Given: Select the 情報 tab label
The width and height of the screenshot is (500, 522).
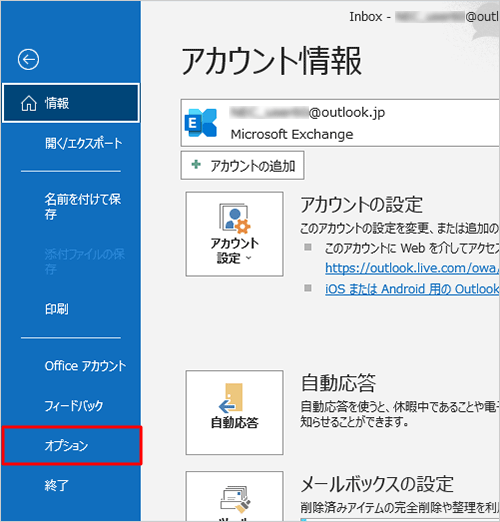Looking at the screenshot, I should tap(57, 103).
